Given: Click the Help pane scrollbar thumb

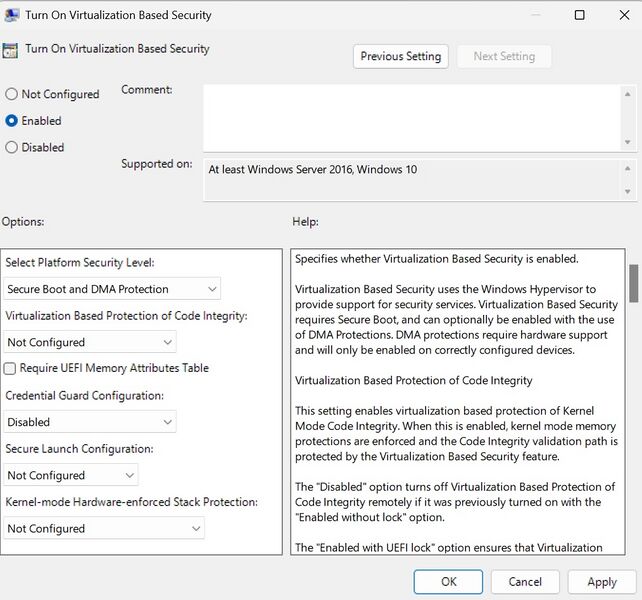Looking at the screenshot, I should point(634,283).
